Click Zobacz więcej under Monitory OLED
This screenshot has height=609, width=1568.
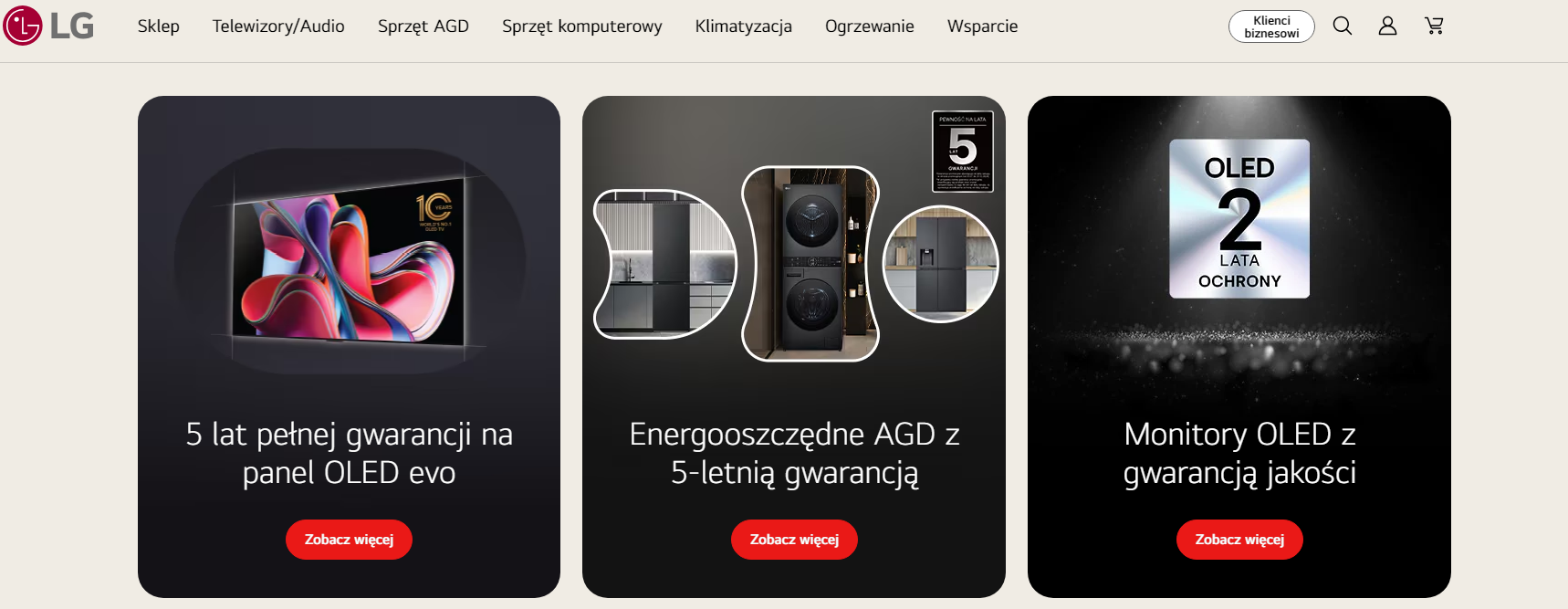(x=1239, y=540)
